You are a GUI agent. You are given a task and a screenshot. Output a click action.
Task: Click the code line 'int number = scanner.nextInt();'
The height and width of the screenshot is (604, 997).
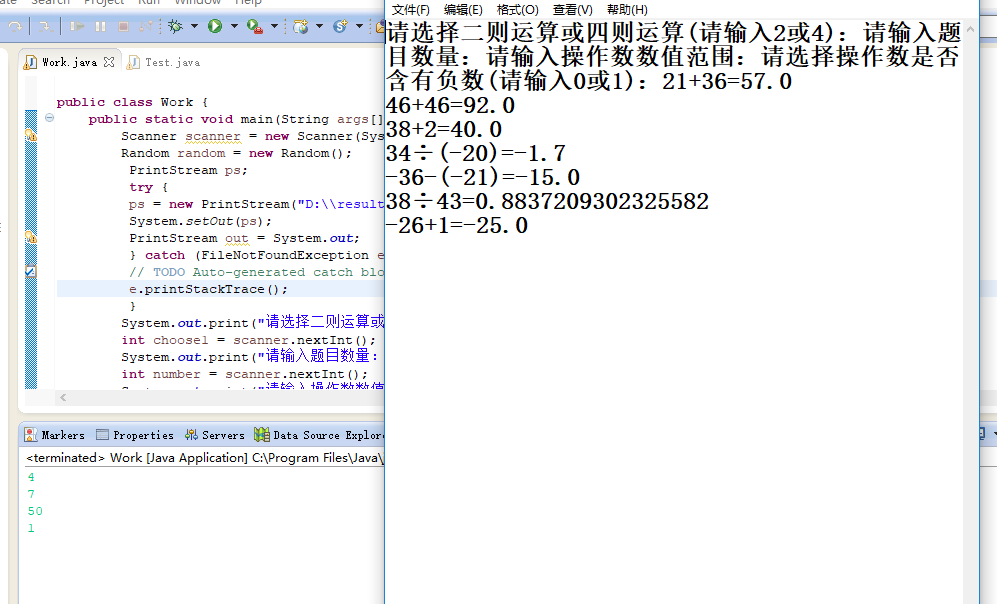point(245,374)
